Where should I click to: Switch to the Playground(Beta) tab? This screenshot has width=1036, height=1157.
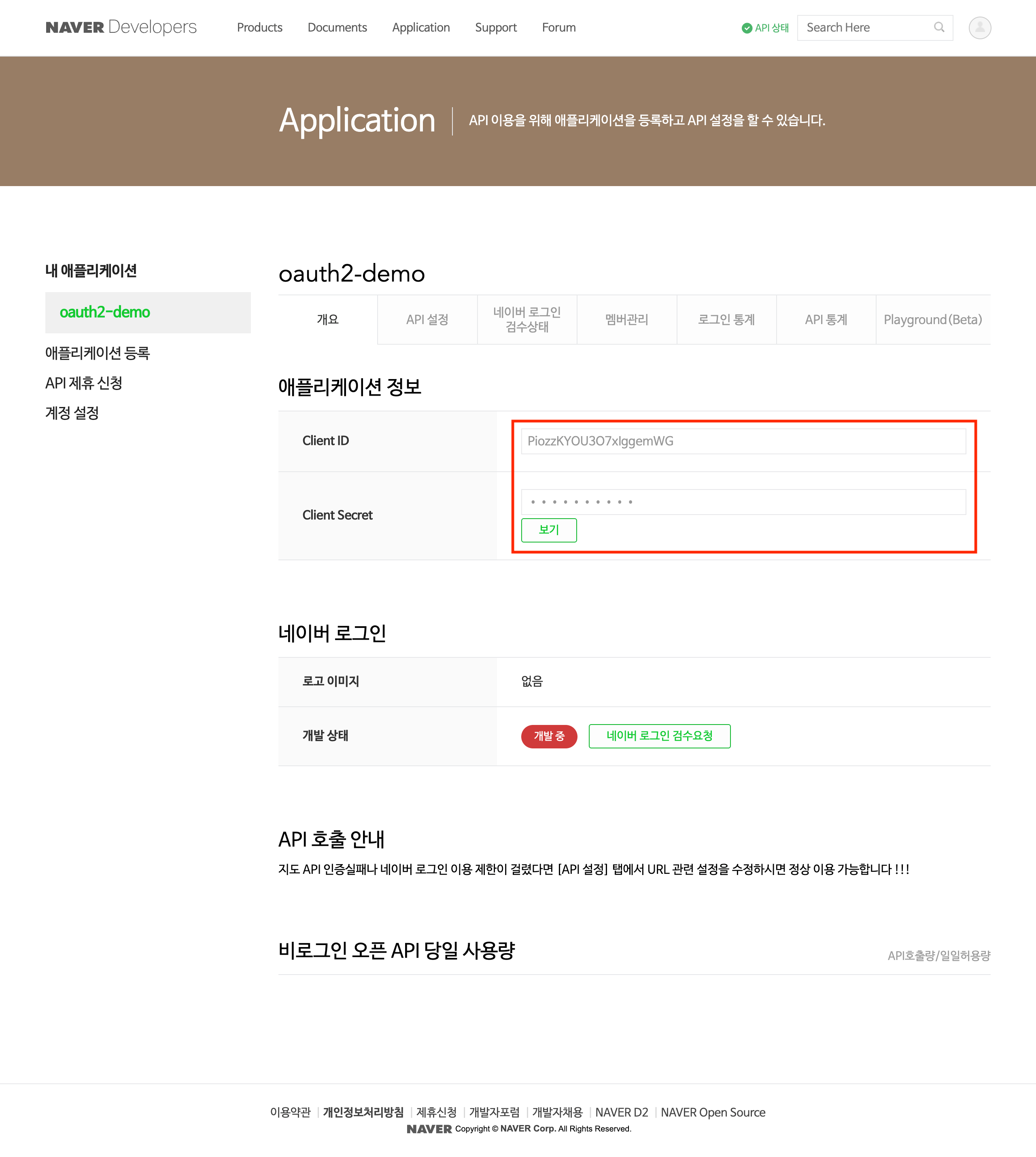pyautogui.click(x=933, y=319)
